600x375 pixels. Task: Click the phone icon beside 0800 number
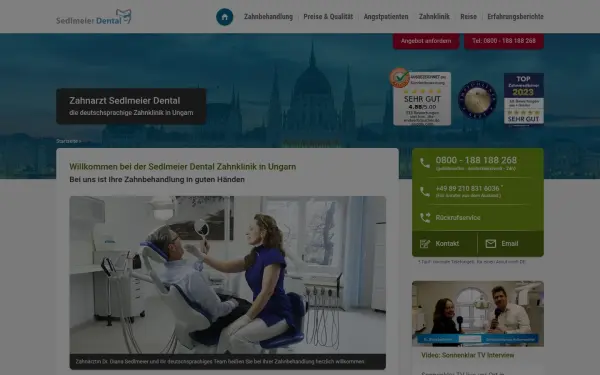pyautogui.click(x=425, y=163)
